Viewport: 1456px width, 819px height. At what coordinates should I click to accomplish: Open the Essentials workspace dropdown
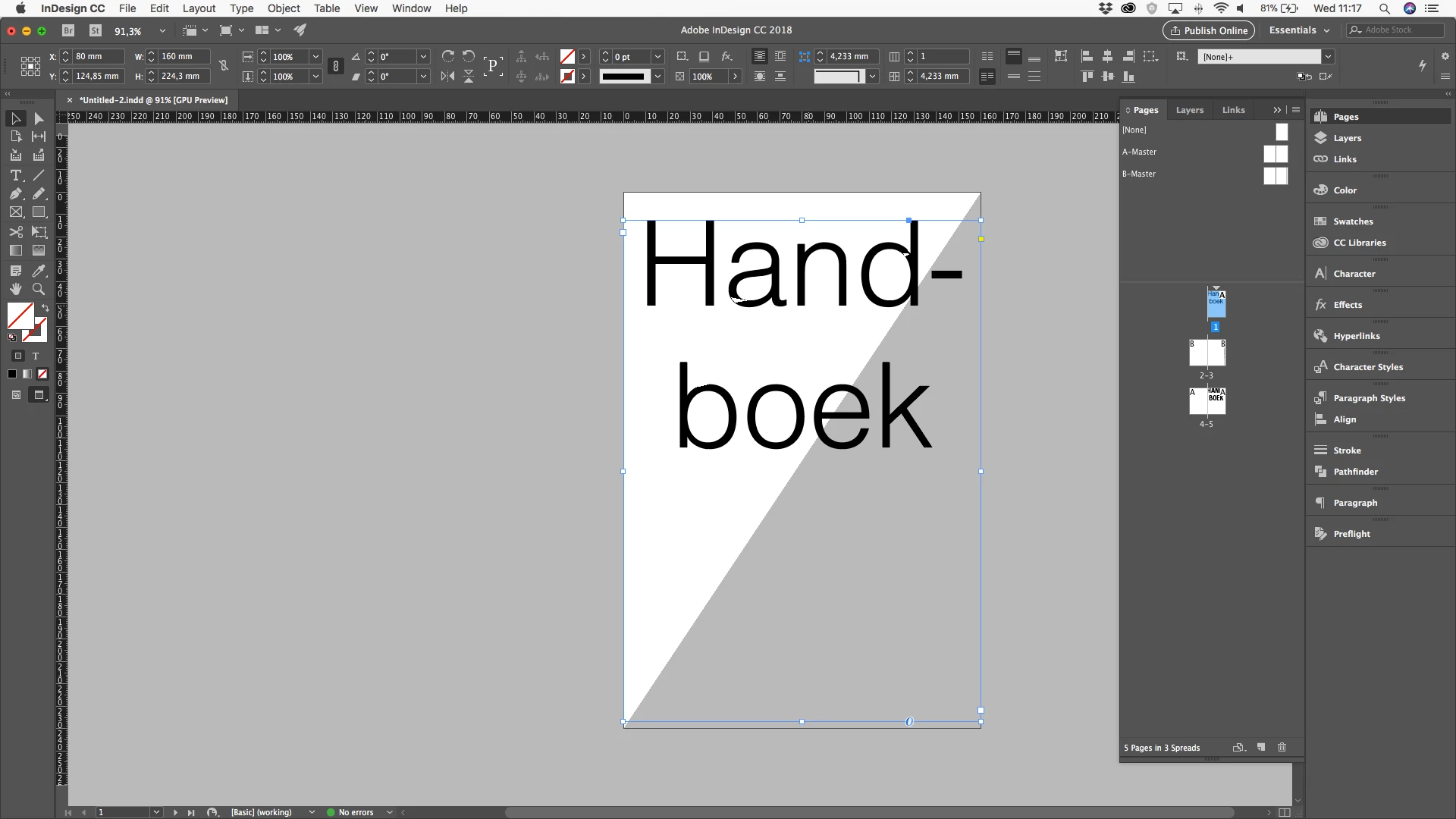tap(1299, 30)
